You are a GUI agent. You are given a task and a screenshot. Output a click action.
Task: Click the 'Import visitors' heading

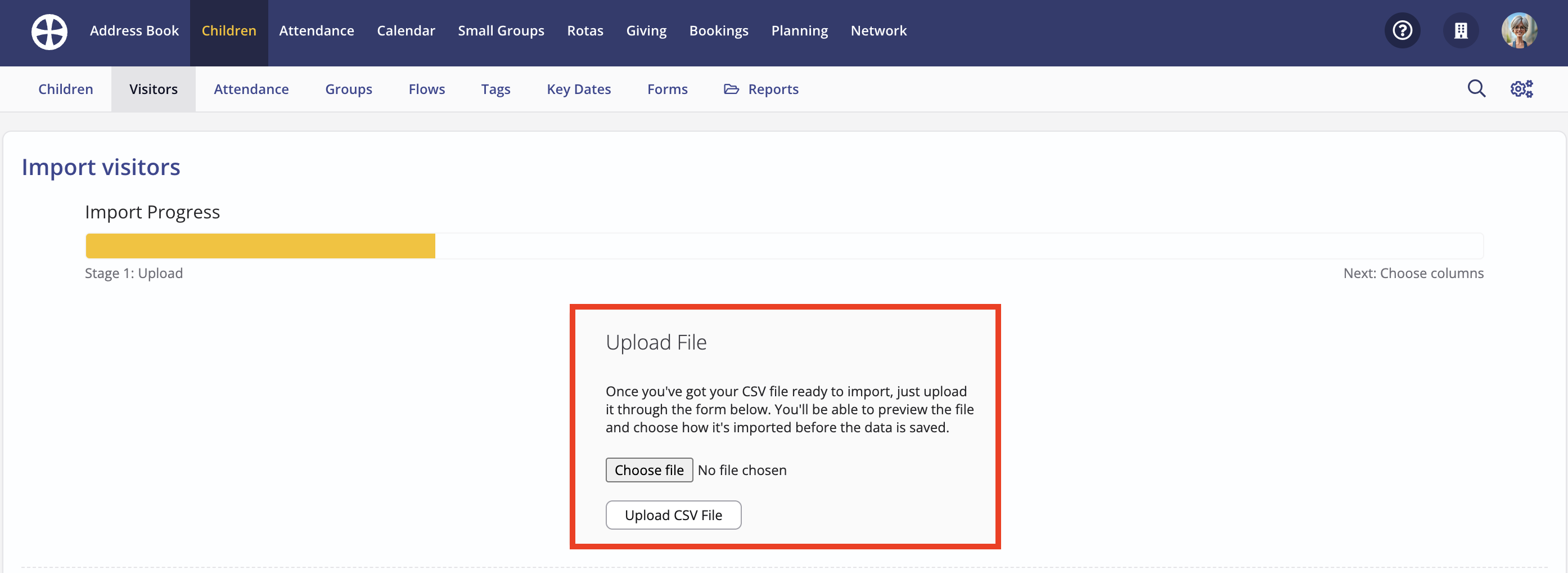(101, 167)
